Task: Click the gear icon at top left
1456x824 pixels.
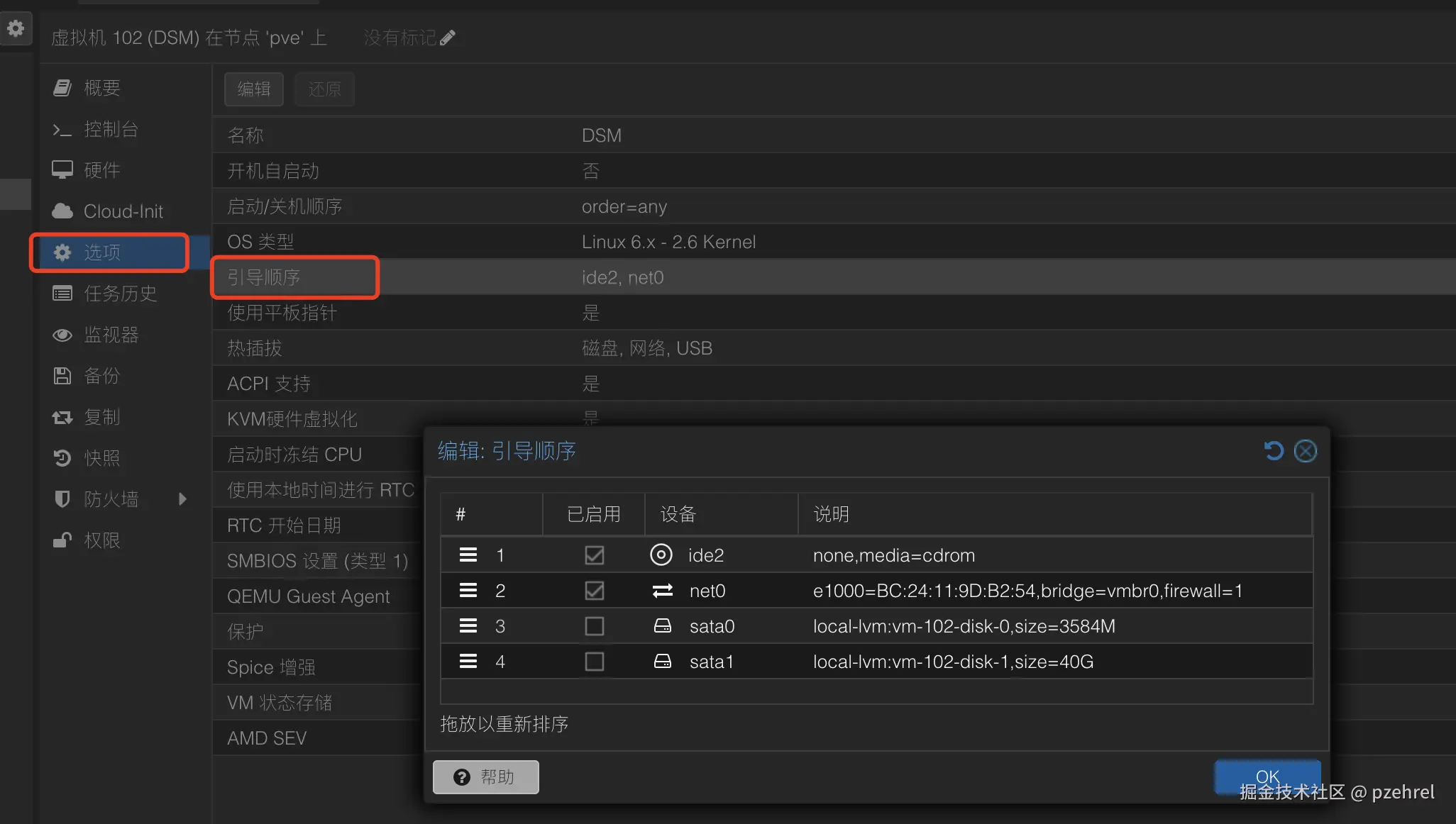Action: click(16, 28)
